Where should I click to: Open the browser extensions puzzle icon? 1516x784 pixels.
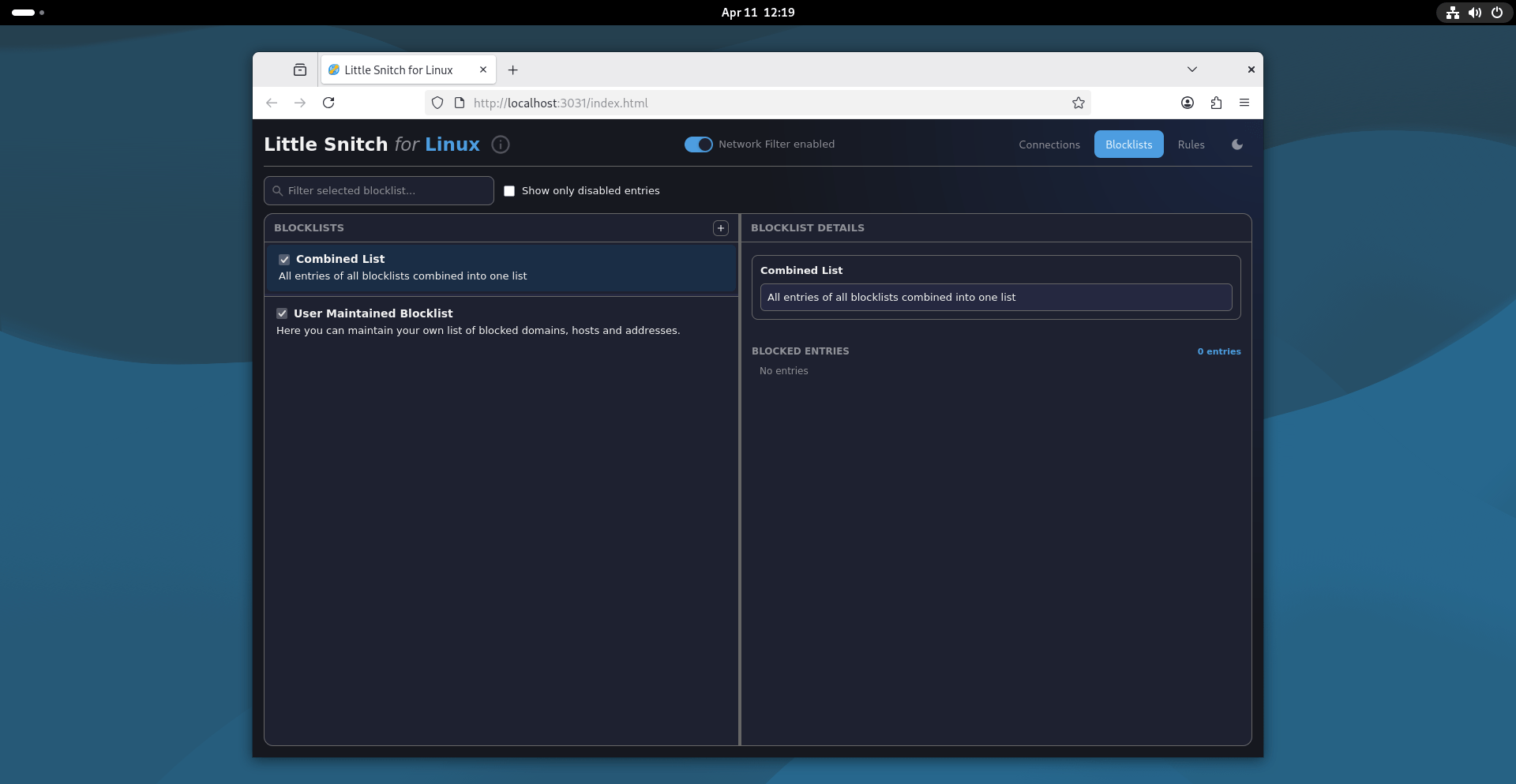point(1216,103)
